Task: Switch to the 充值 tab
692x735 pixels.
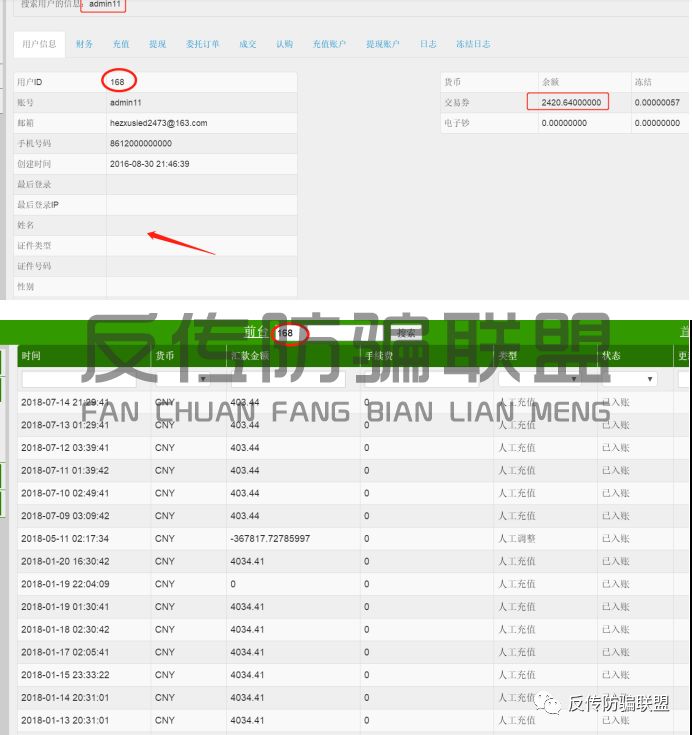Action: point(121,44)
